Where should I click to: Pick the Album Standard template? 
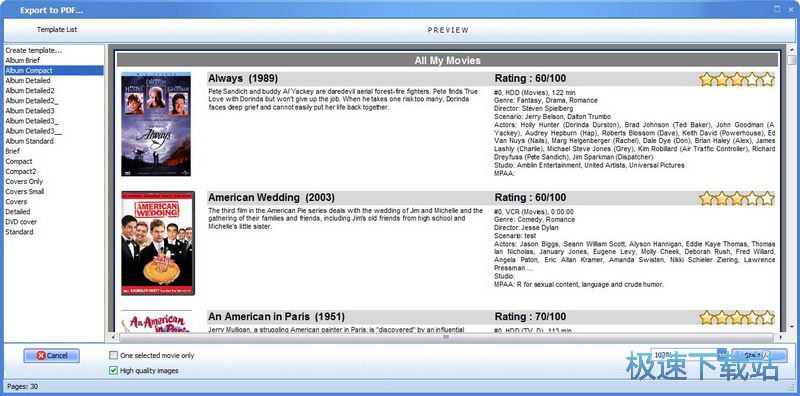pos(29,141)
